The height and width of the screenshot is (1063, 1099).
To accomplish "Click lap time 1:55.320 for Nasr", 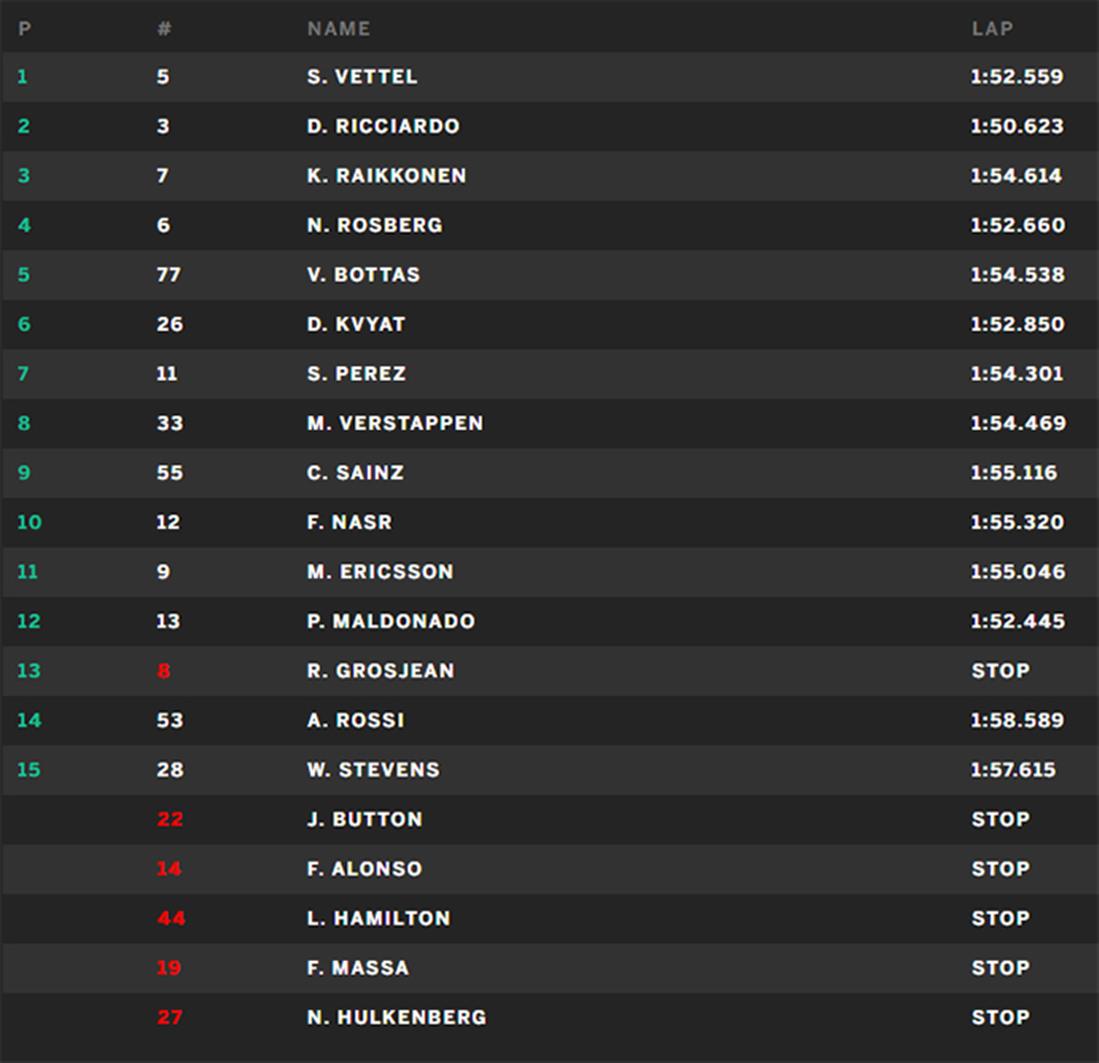I will 1017,522.
